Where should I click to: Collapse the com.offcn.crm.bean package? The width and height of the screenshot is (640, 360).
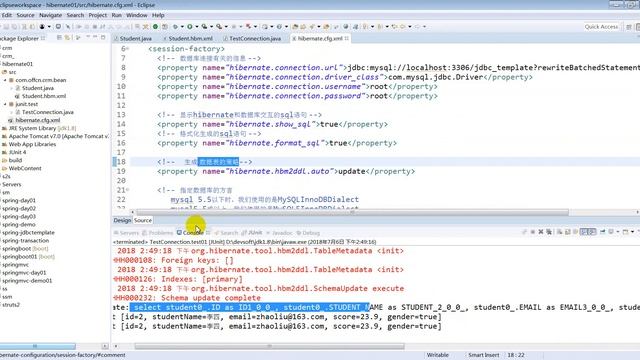(x=5, y=80)
